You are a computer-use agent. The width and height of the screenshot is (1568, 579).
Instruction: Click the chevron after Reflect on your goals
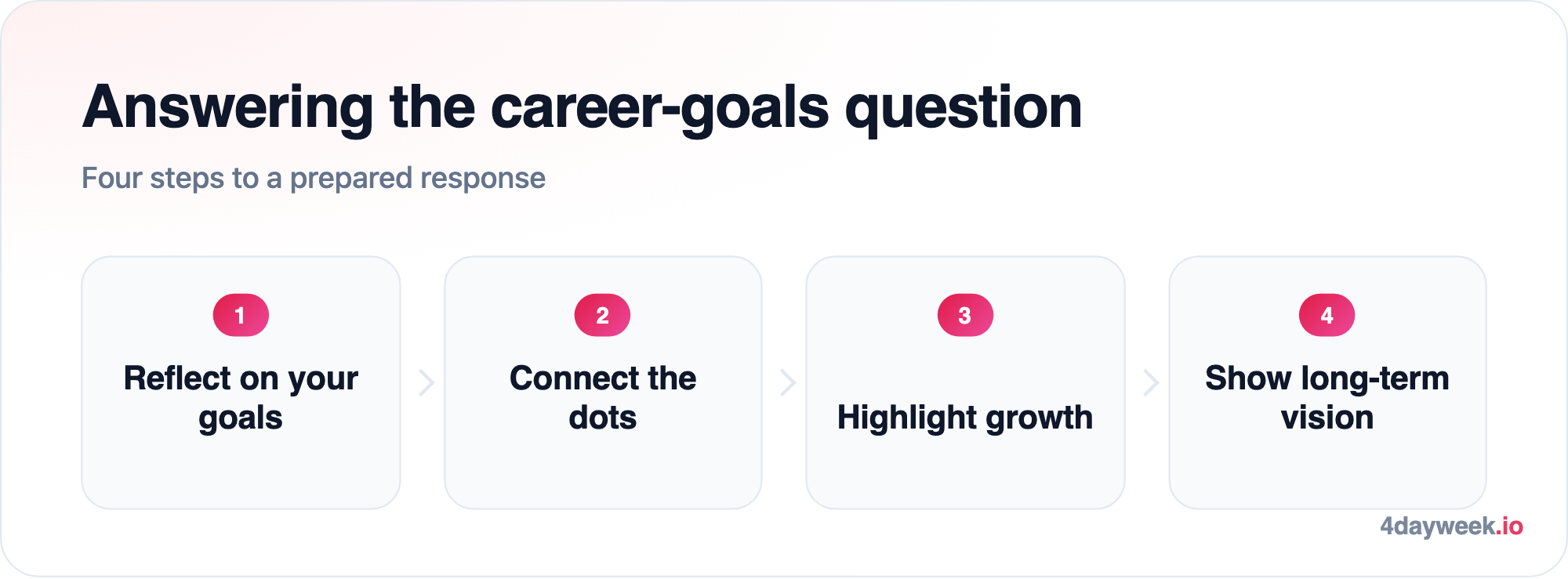(426, 382)
